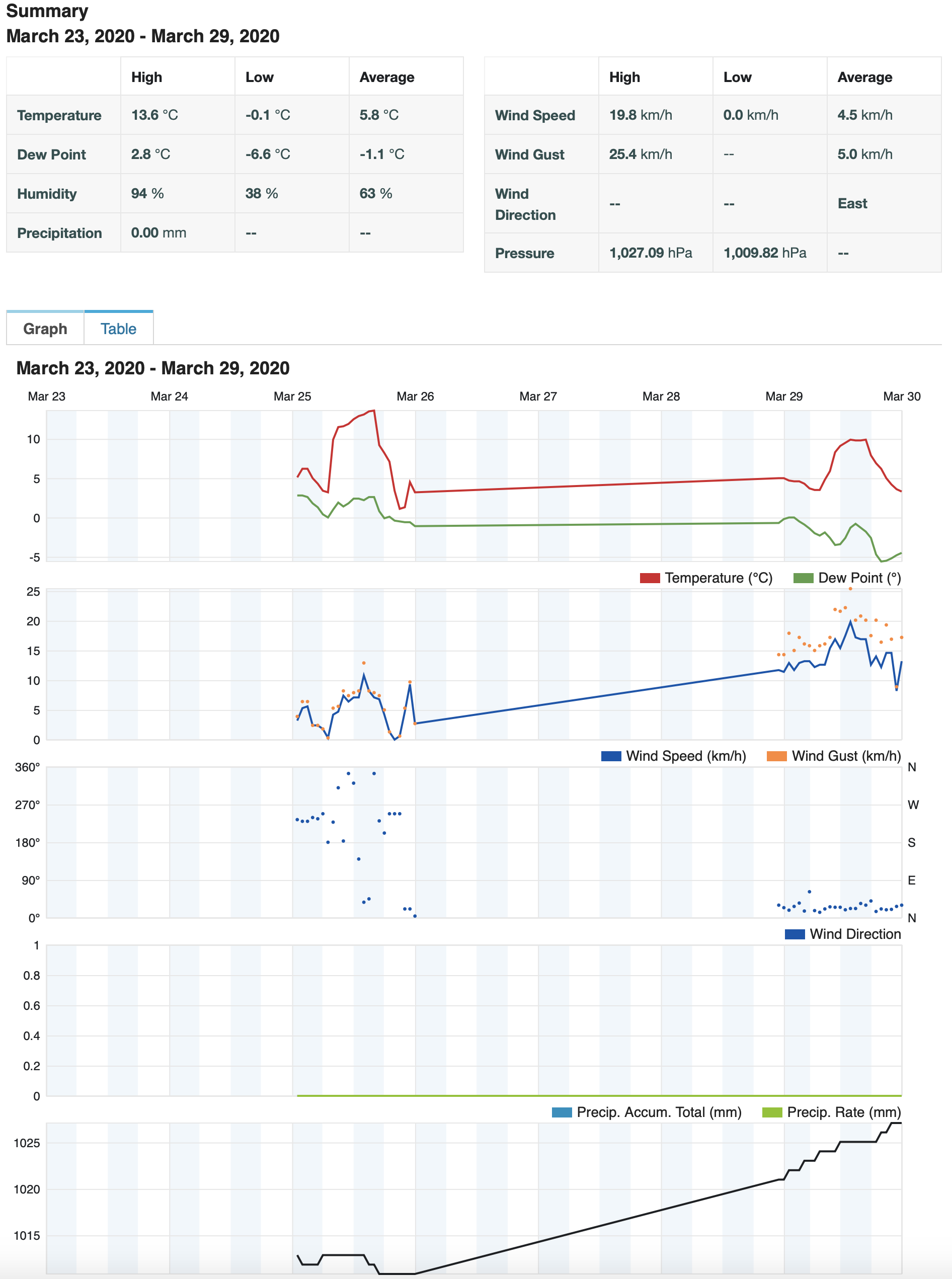952x1279 pixels.
Task: Click the temperature high value 13.6 °C
Action: (154, 115)
